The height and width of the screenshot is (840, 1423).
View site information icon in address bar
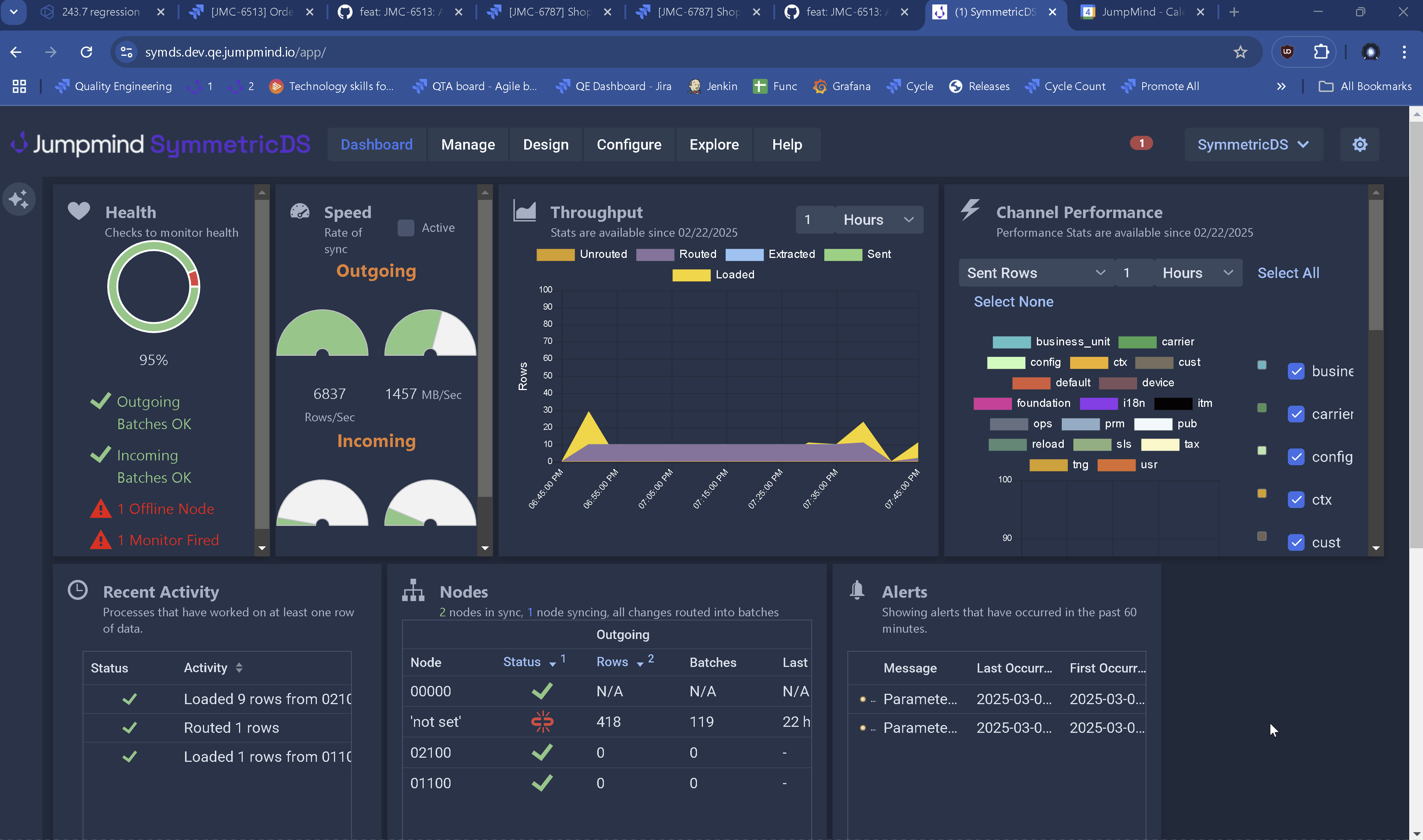coord(126,52)
